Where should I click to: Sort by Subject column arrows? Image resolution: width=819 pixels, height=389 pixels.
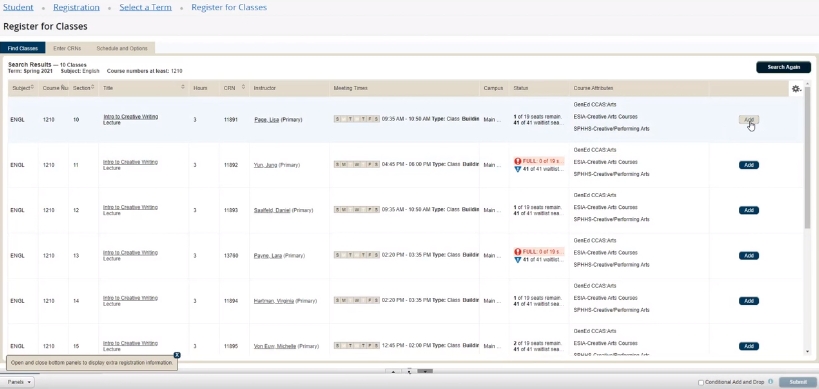(x=32, y=87)
